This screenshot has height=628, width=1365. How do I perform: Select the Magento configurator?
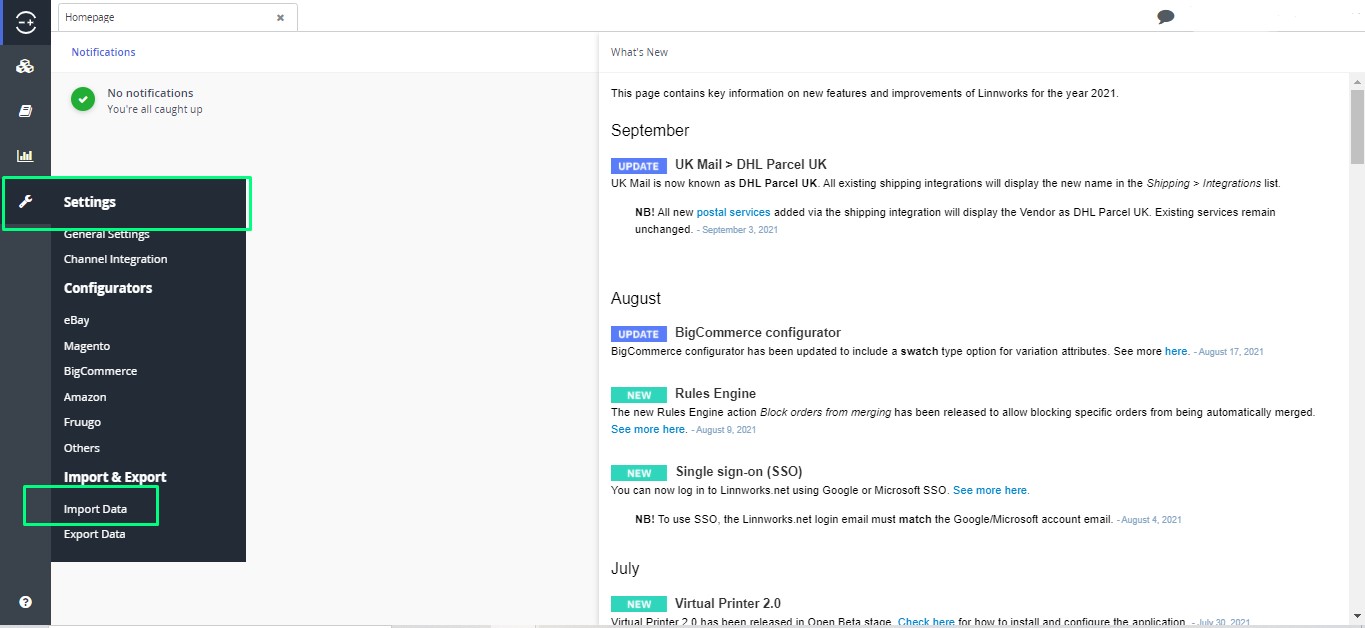point(87,346)
